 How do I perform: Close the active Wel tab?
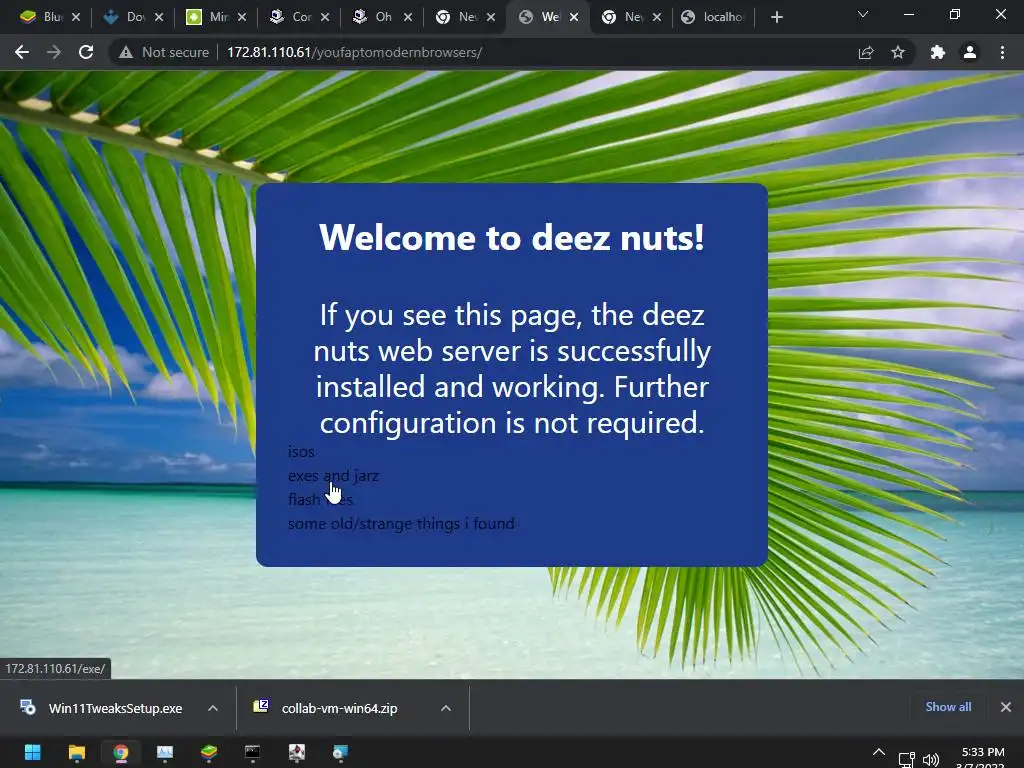574,17
